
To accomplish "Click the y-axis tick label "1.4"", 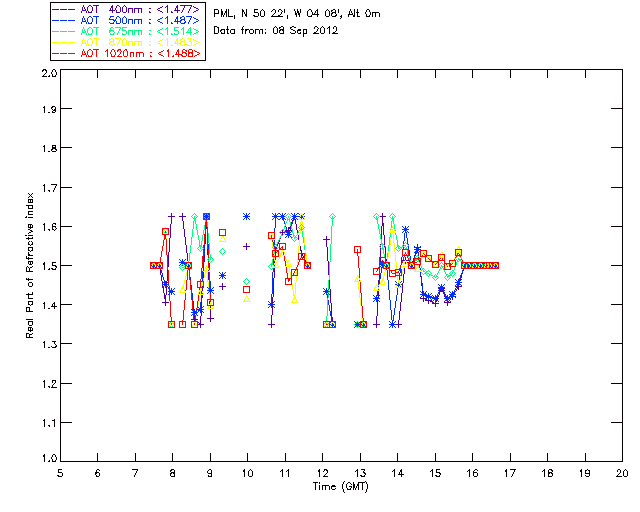I will click(49, 305).
